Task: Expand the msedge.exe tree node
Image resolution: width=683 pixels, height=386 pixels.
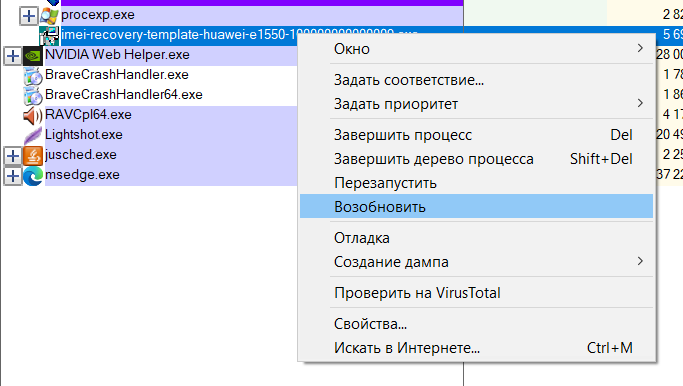Action: (13, 176)
